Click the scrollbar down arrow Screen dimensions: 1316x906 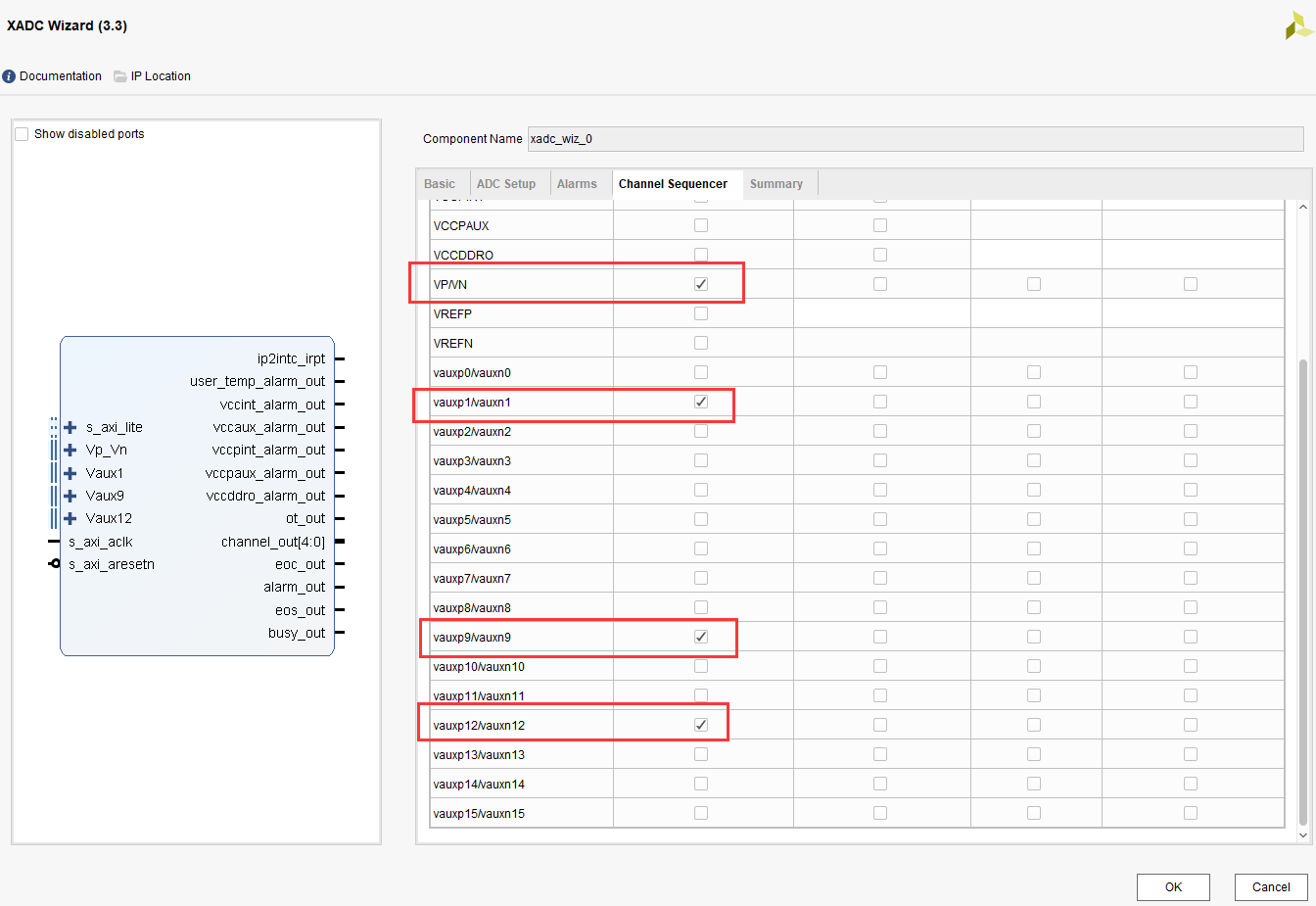pos(1302,835)
